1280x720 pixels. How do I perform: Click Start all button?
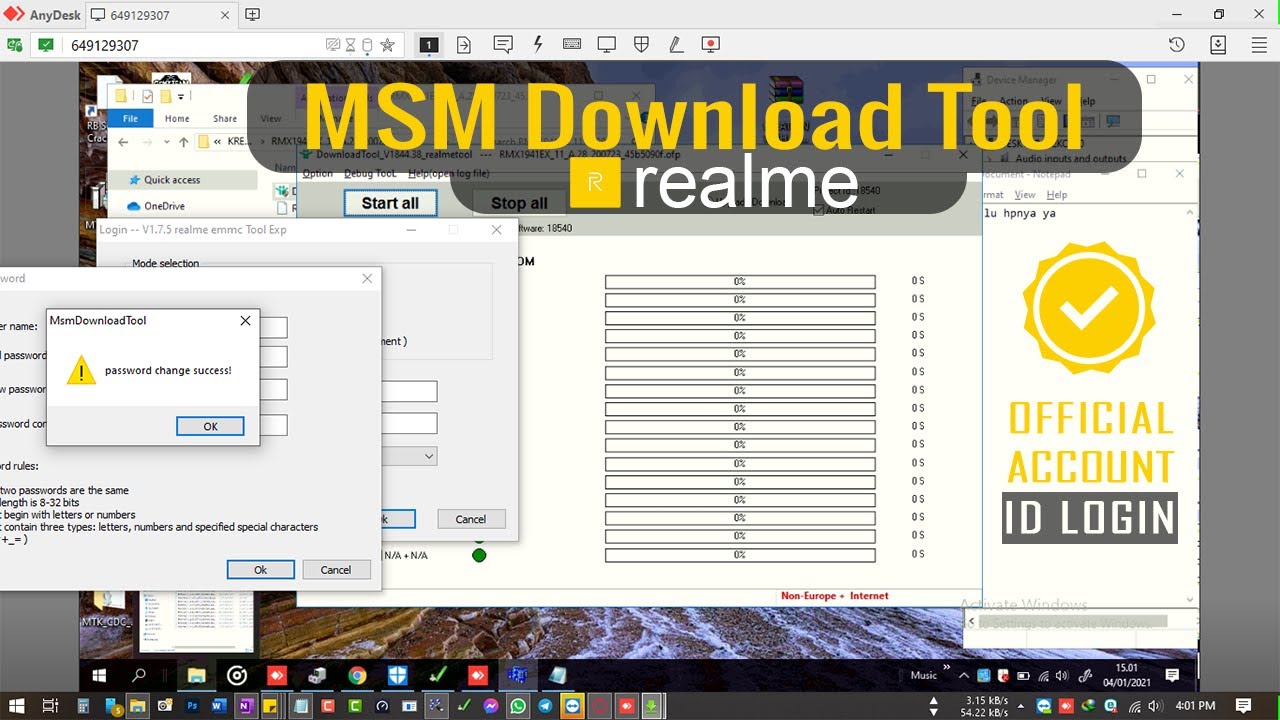click(x=390, y=203)
